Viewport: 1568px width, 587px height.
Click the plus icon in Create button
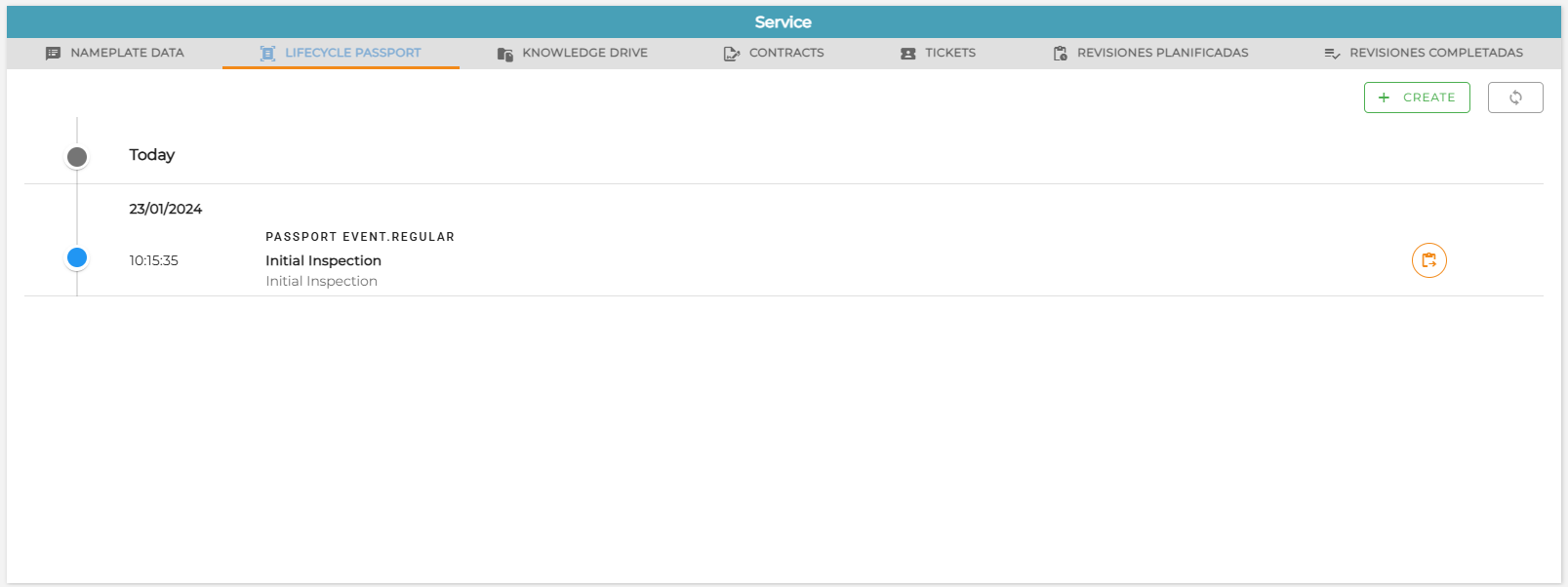(x=1384, y=98)
